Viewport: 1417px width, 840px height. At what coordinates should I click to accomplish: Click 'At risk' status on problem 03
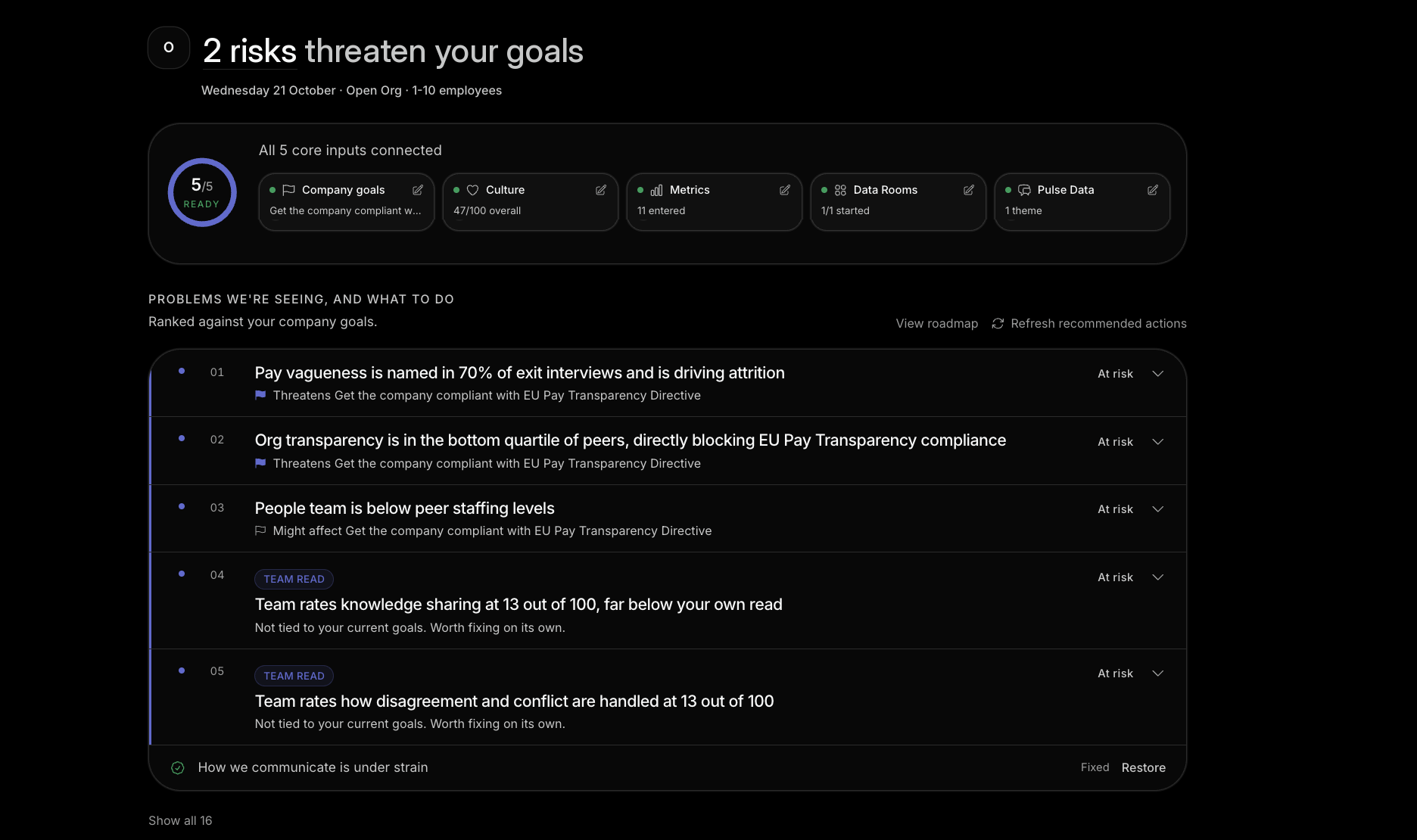(x=1115, y=509)
